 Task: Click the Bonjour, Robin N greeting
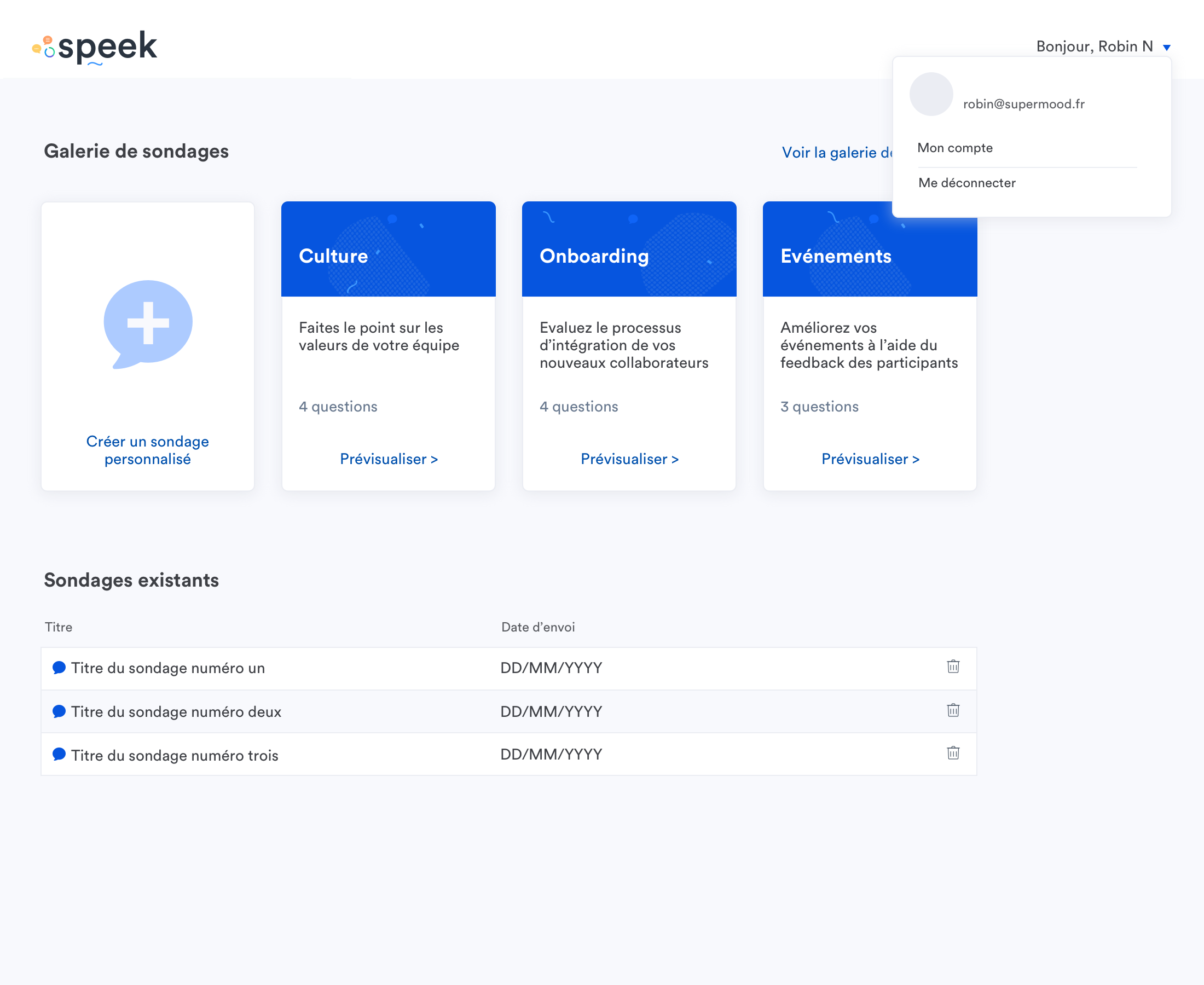point(1094,47)
